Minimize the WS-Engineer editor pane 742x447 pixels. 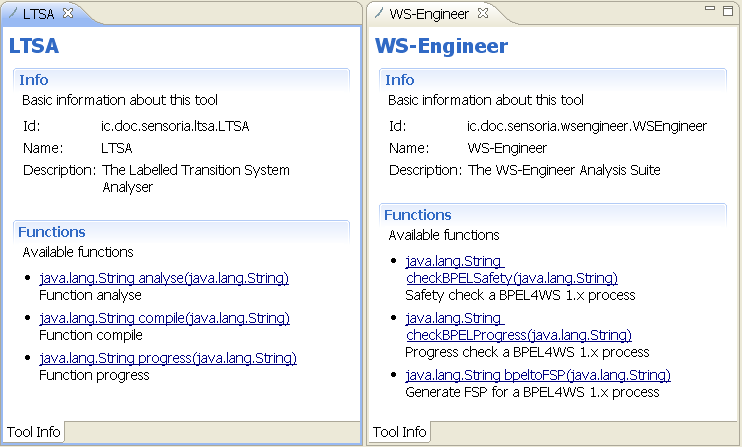point(710,8)
